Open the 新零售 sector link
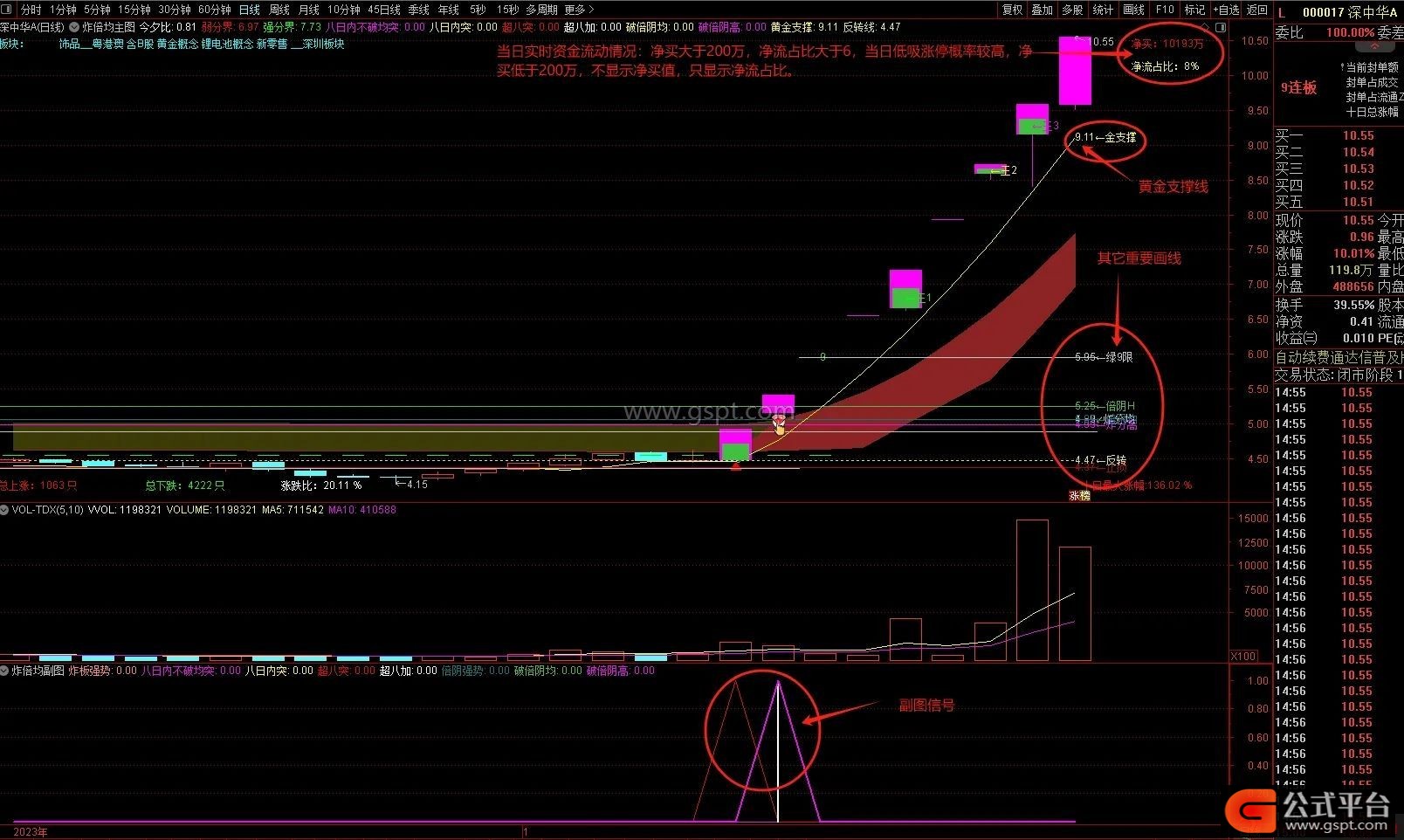 pyautogui.click(x=272, y=44)
